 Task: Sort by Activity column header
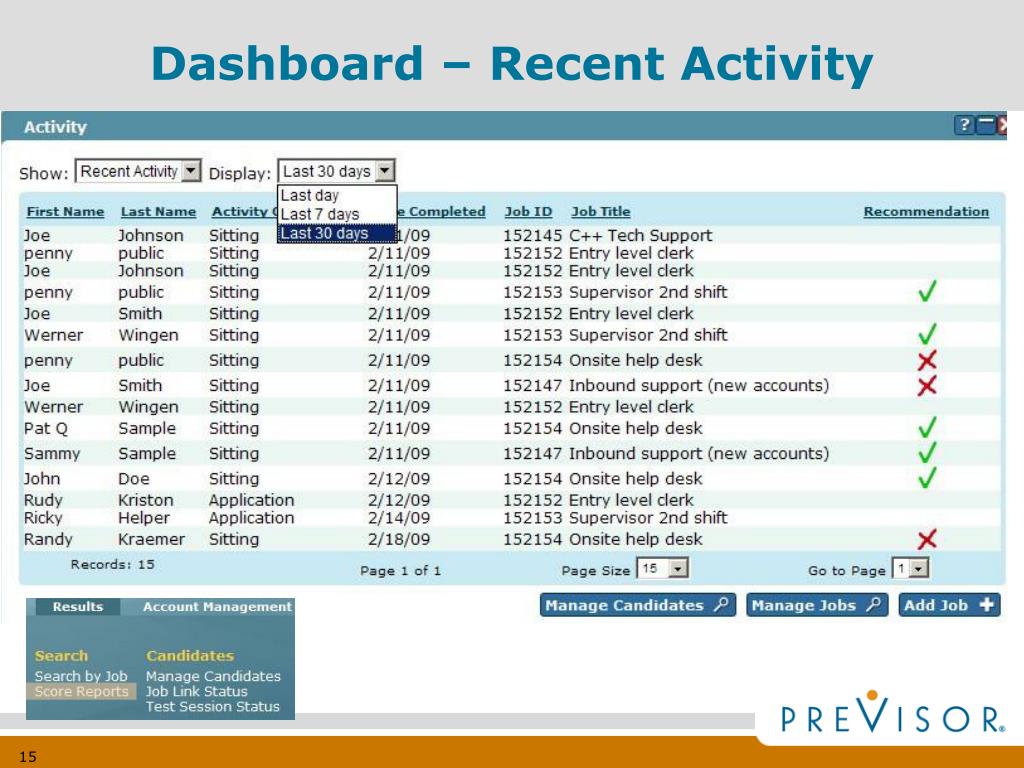pyautogui.click(x=244, y=212)
